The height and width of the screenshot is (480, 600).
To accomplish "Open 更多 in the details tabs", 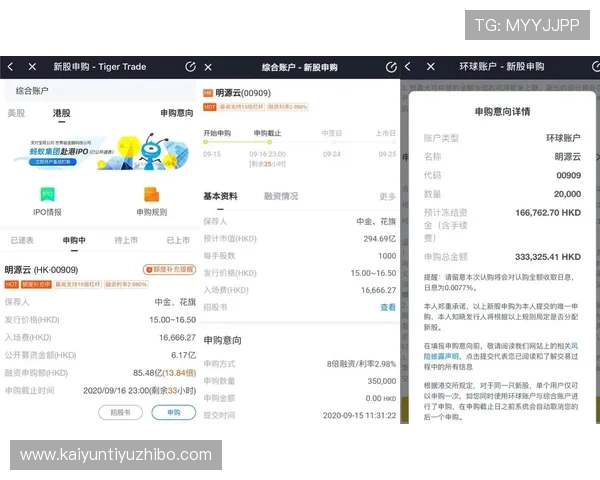I will (388, 197).
